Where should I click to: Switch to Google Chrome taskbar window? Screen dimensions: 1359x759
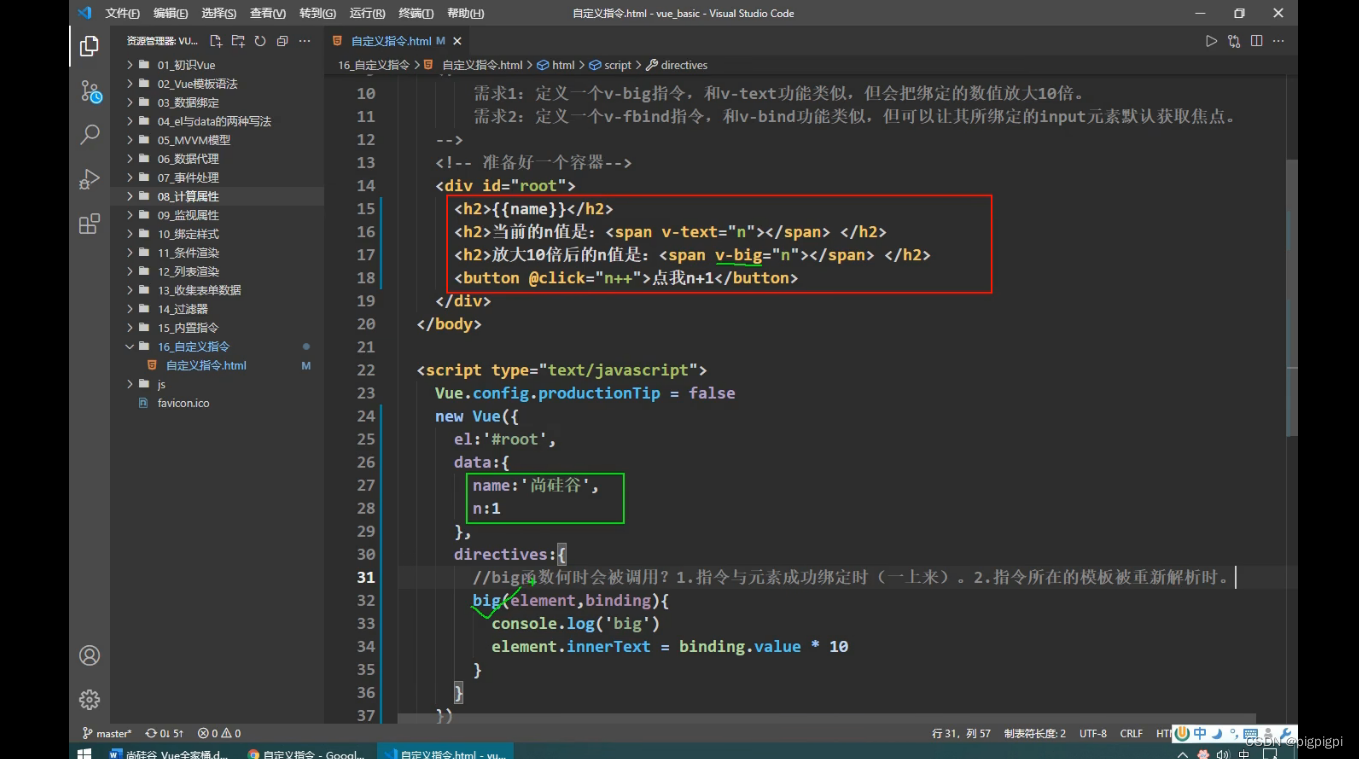pyautogui.click(x=306, y=753)
